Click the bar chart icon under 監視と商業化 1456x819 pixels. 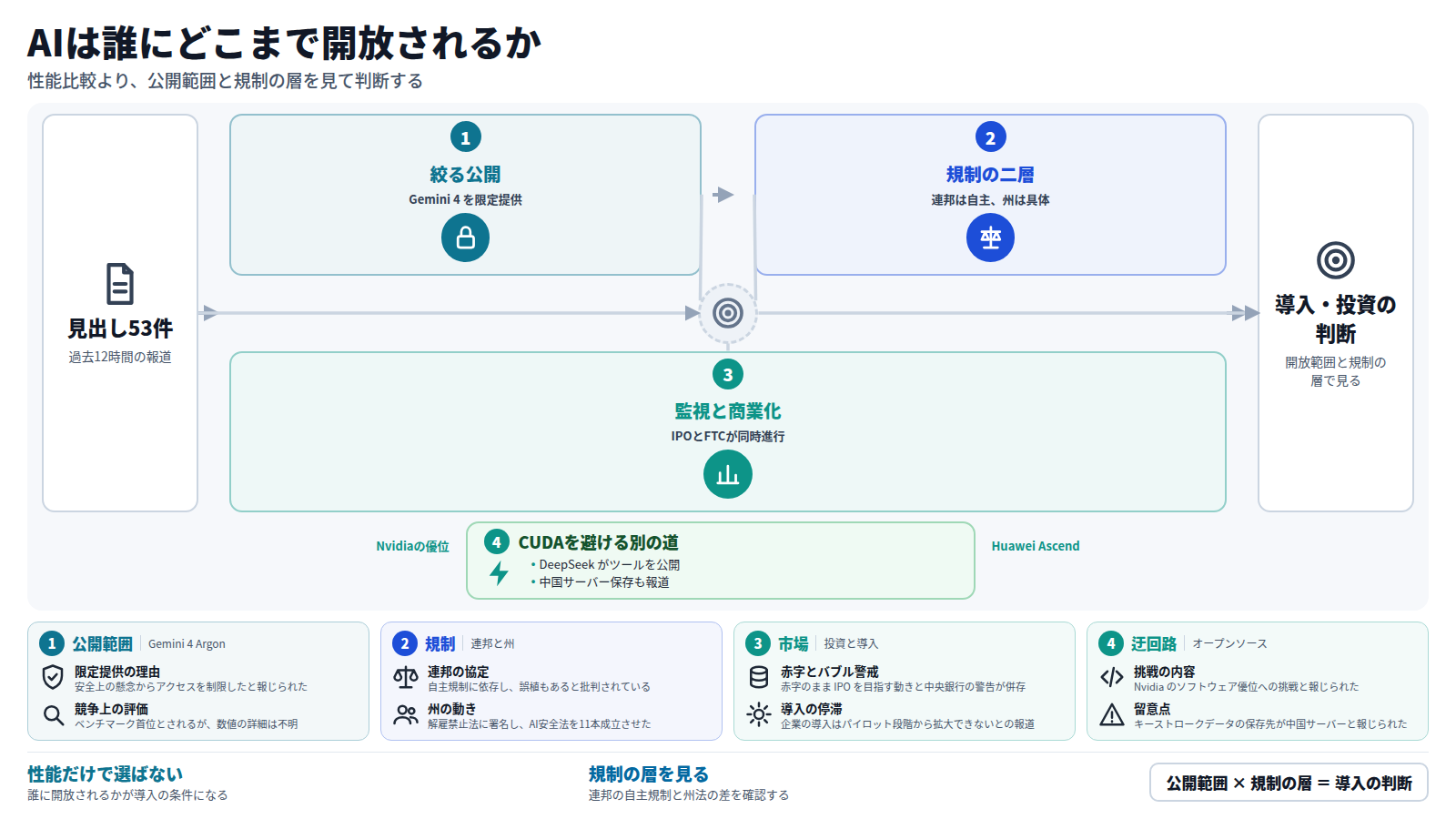point(728,474)
